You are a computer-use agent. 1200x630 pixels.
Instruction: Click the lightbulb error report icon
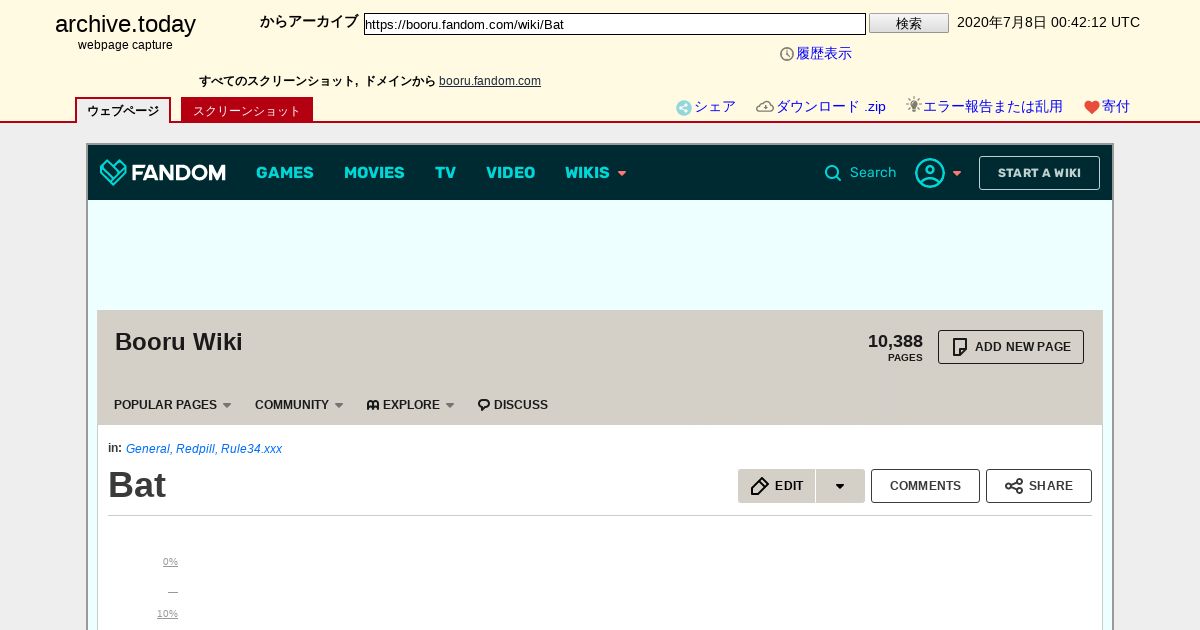pyautogui.click(x=913, y=105)
